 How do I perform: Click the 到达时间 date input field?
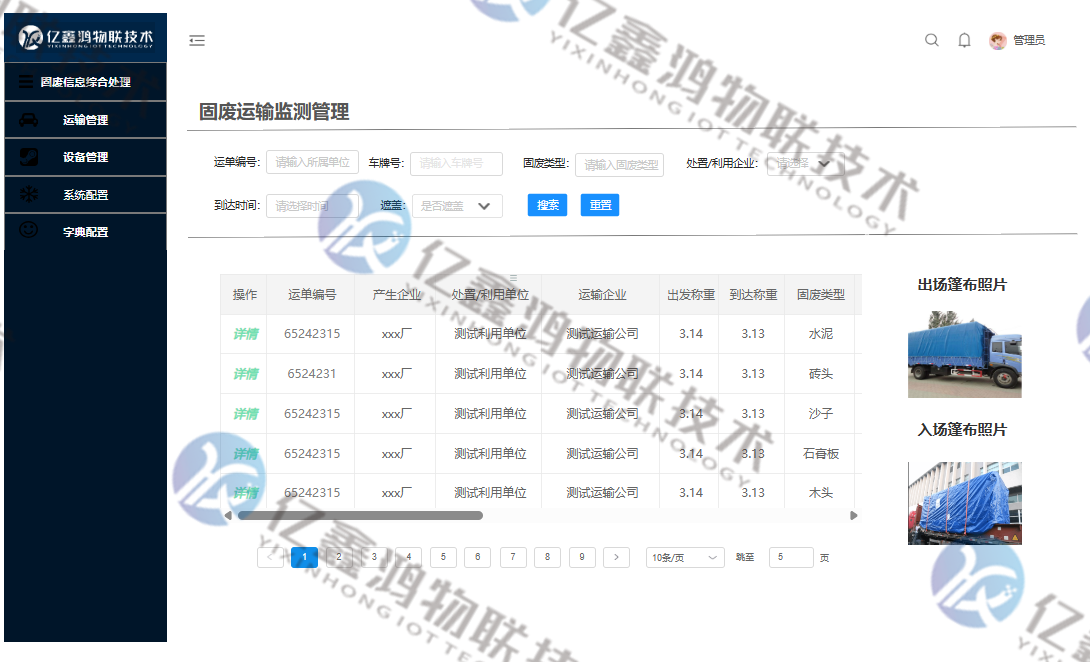pos(310,204)
